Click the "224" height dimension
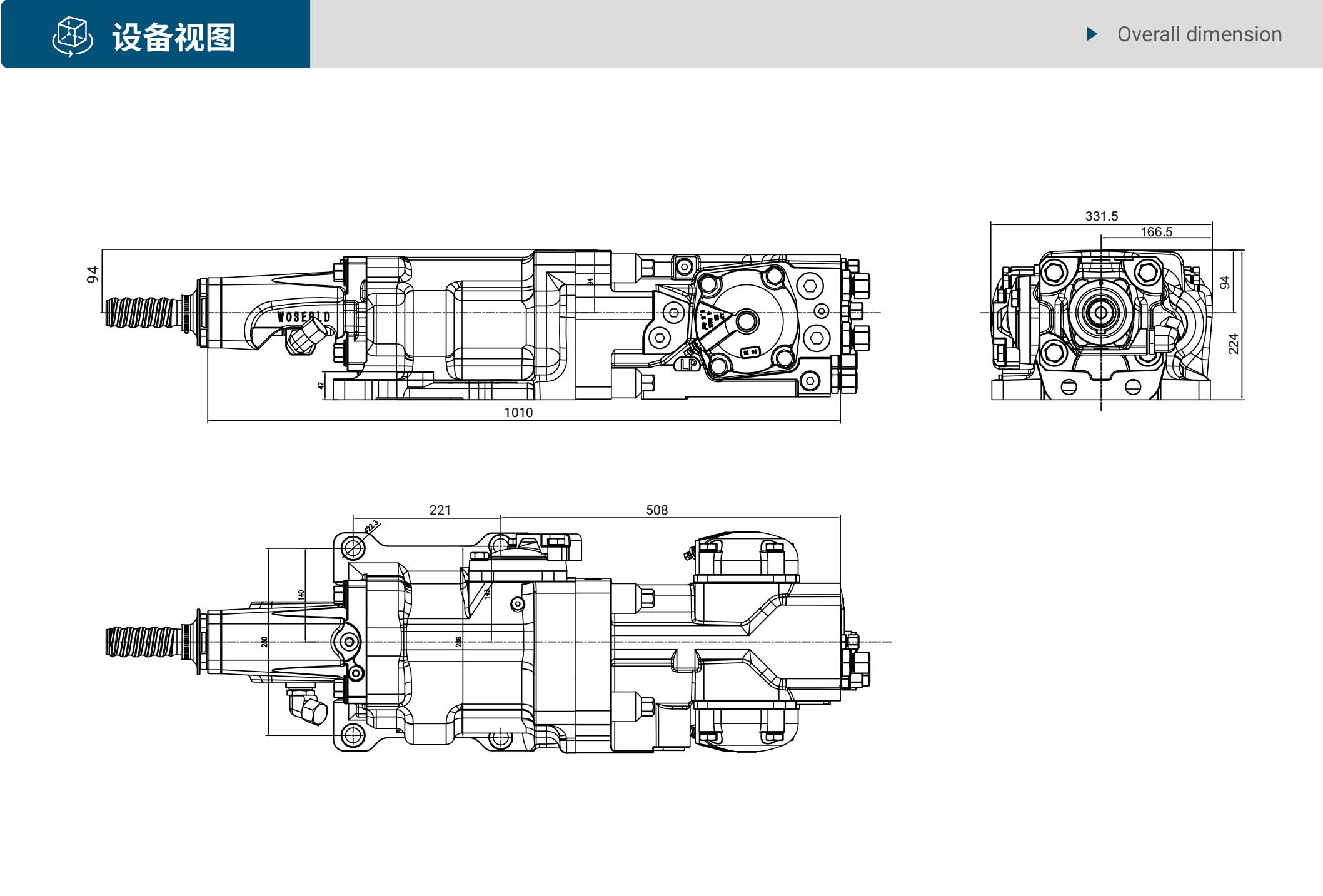This screenshot has width=1323, height=896. (1233, 343)
